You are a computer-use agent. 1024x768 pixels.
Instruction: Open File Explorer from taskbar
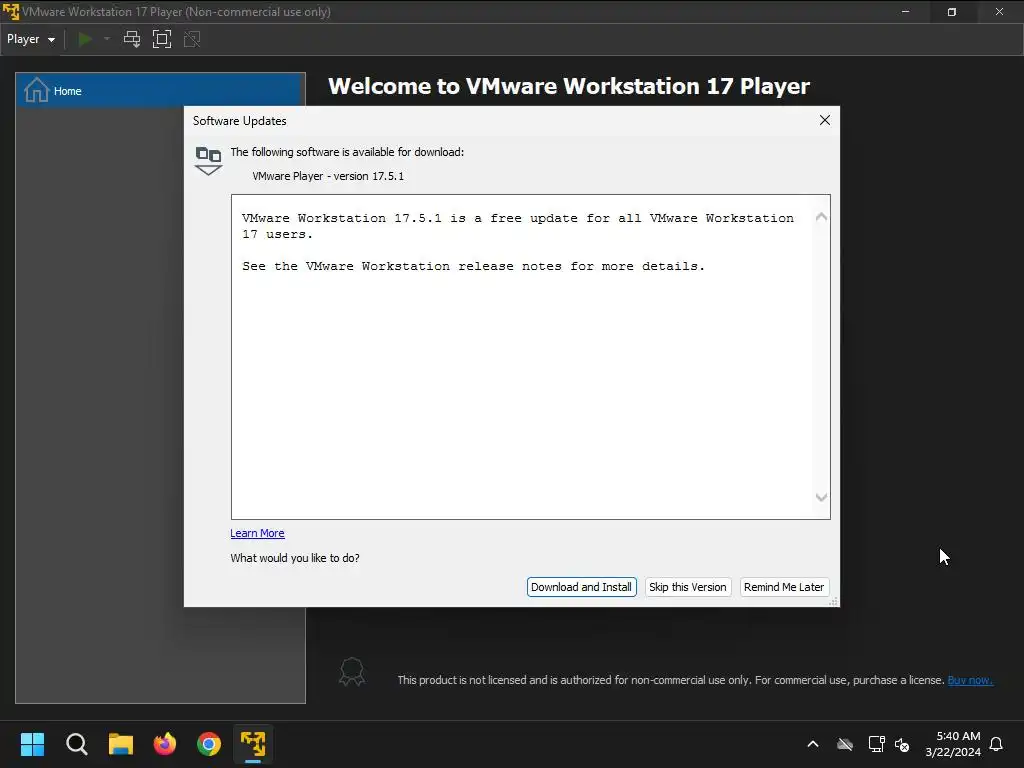[x=121, y=744]
